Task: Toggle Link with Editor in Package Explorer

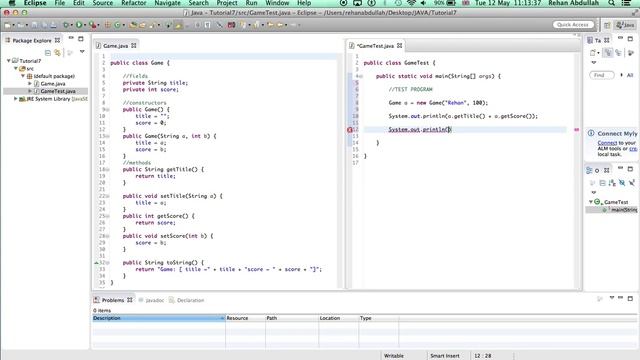Action: coord(57,53)
